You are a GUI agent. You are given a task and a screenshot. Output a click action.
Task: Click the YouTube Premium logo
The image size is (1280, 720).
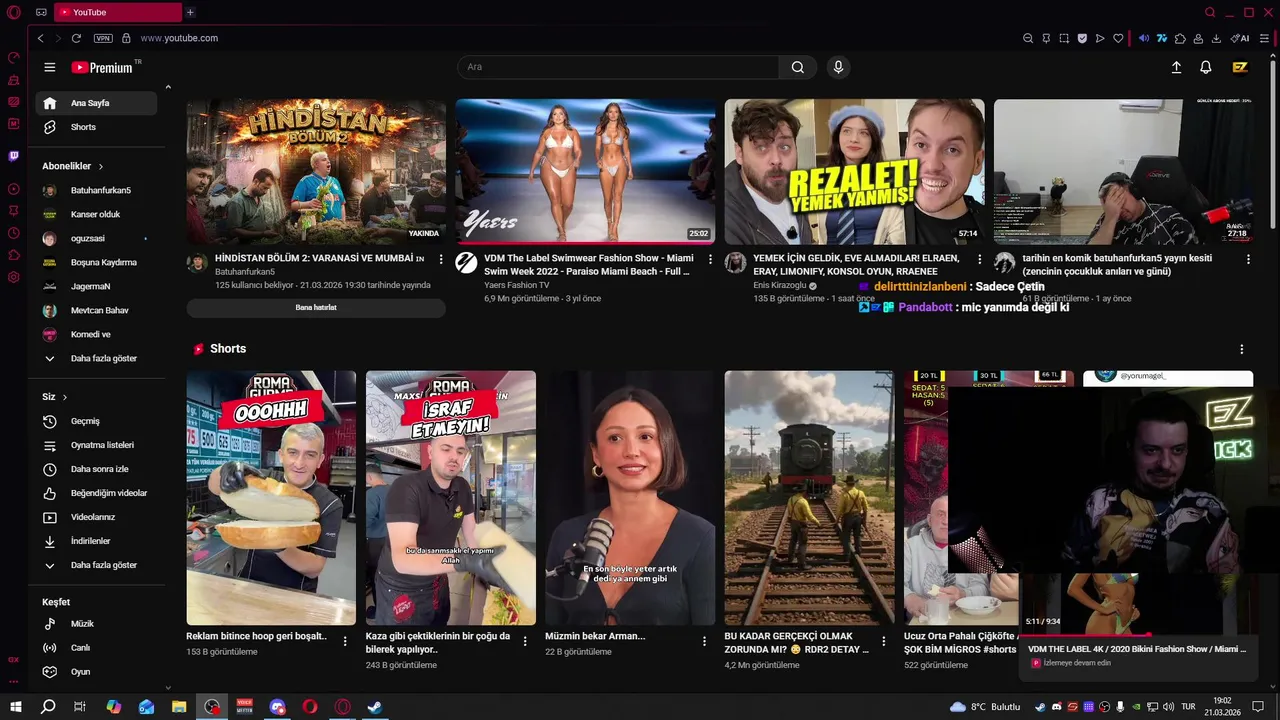click(102, 67)
